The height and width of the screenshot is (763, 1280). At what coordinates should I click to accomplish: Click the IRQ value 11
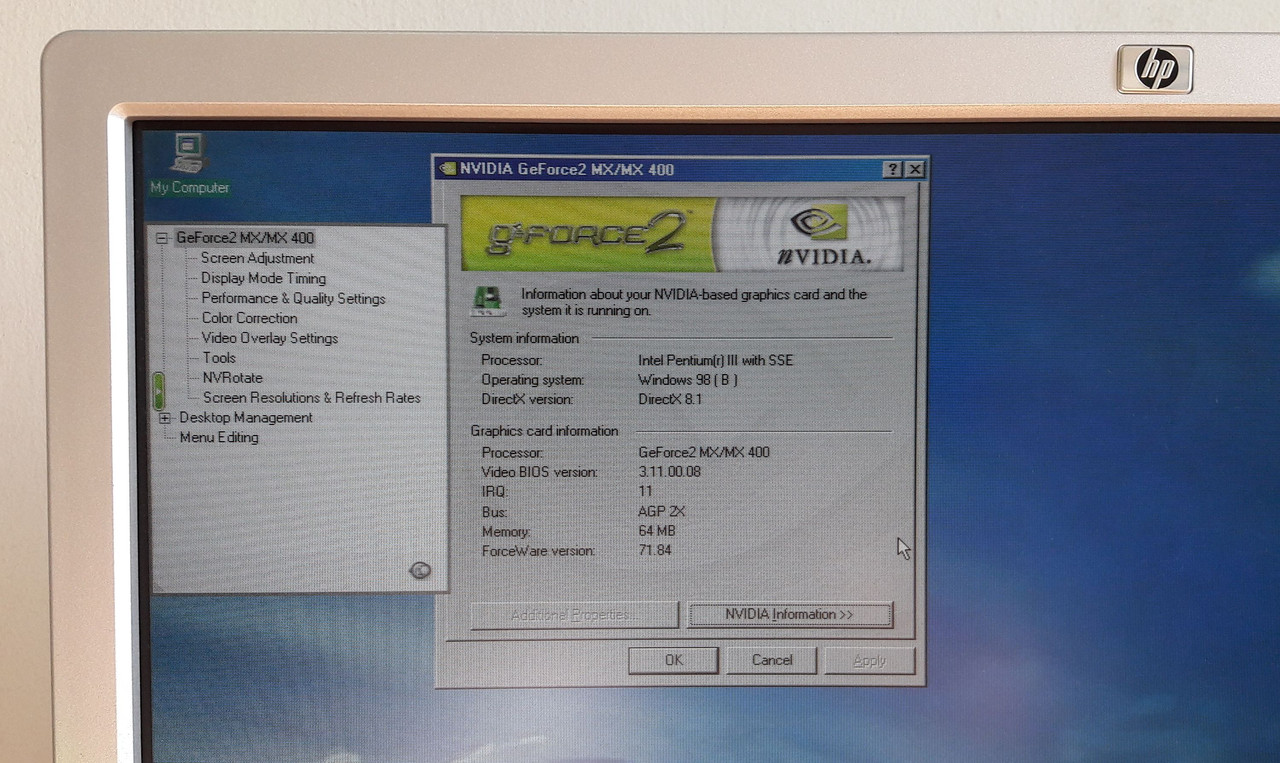pos(645,492)
